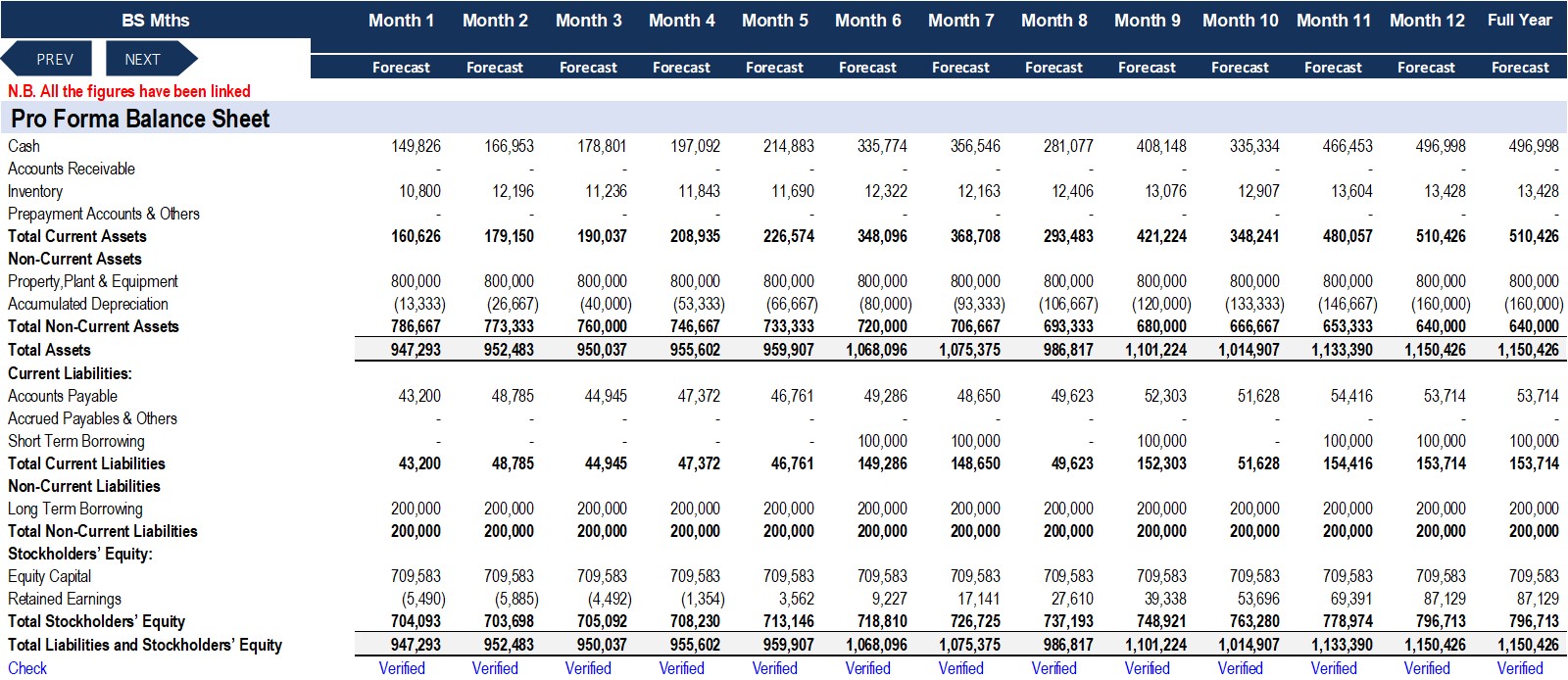The image size is (1568, 680).
Task: Select Month 10 Equity Capital 709,583
Action: coord(1254,576)
